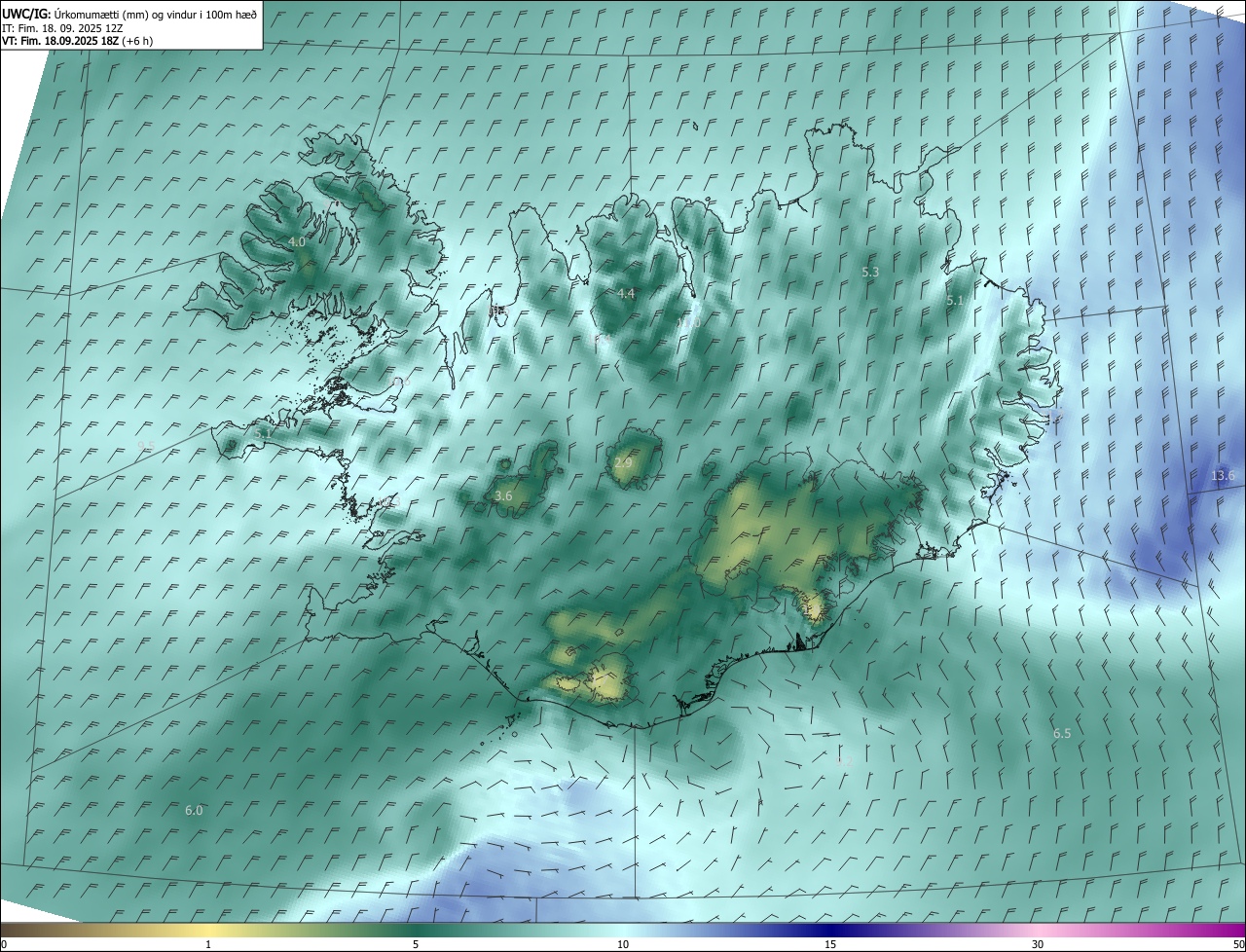Click the 3.6 value on Langjökull glacier

[503, 496]
